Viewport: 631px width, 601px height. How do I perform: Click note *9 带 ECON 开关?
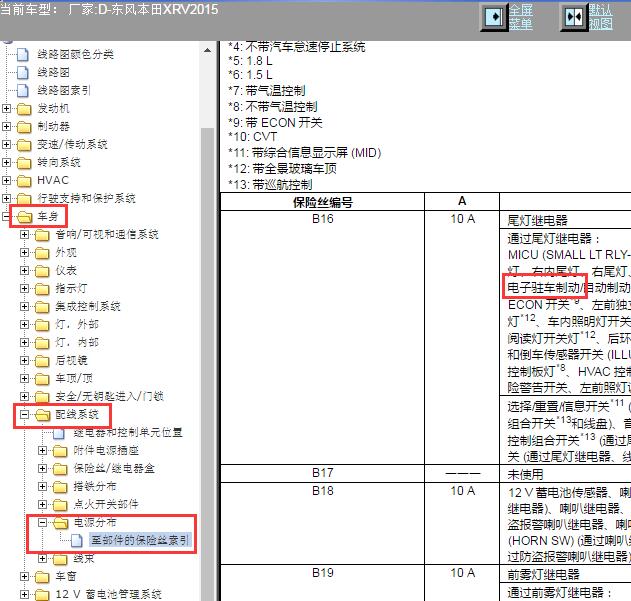275,122
